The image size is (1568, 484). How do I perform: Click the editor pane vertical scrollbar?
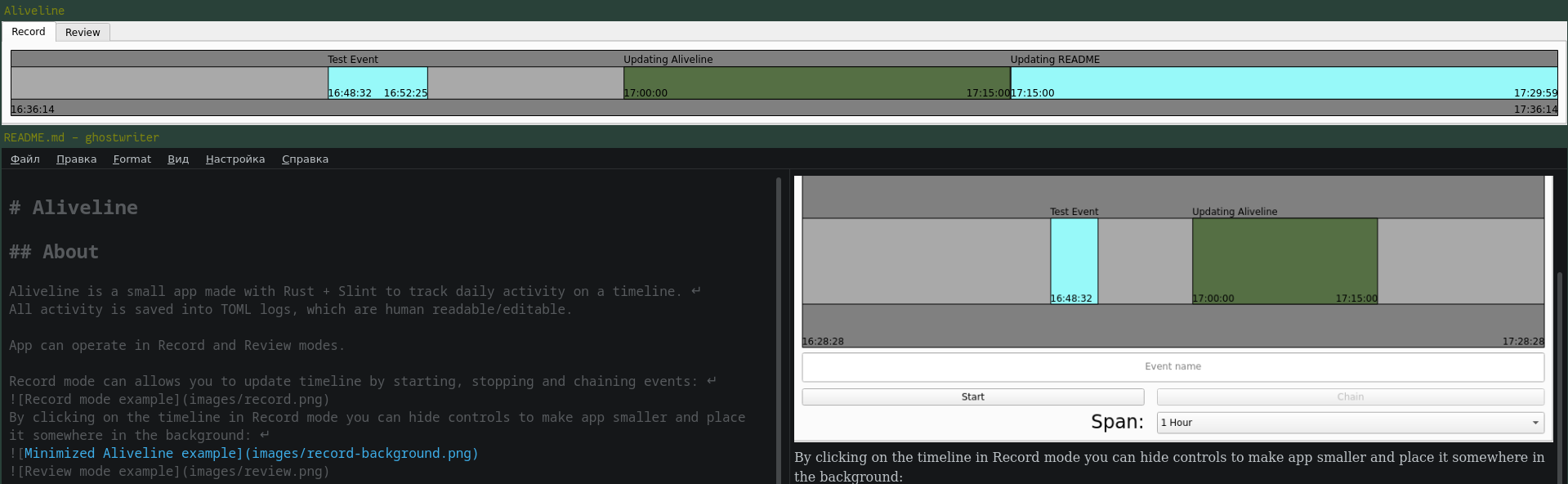pos(778,327)
